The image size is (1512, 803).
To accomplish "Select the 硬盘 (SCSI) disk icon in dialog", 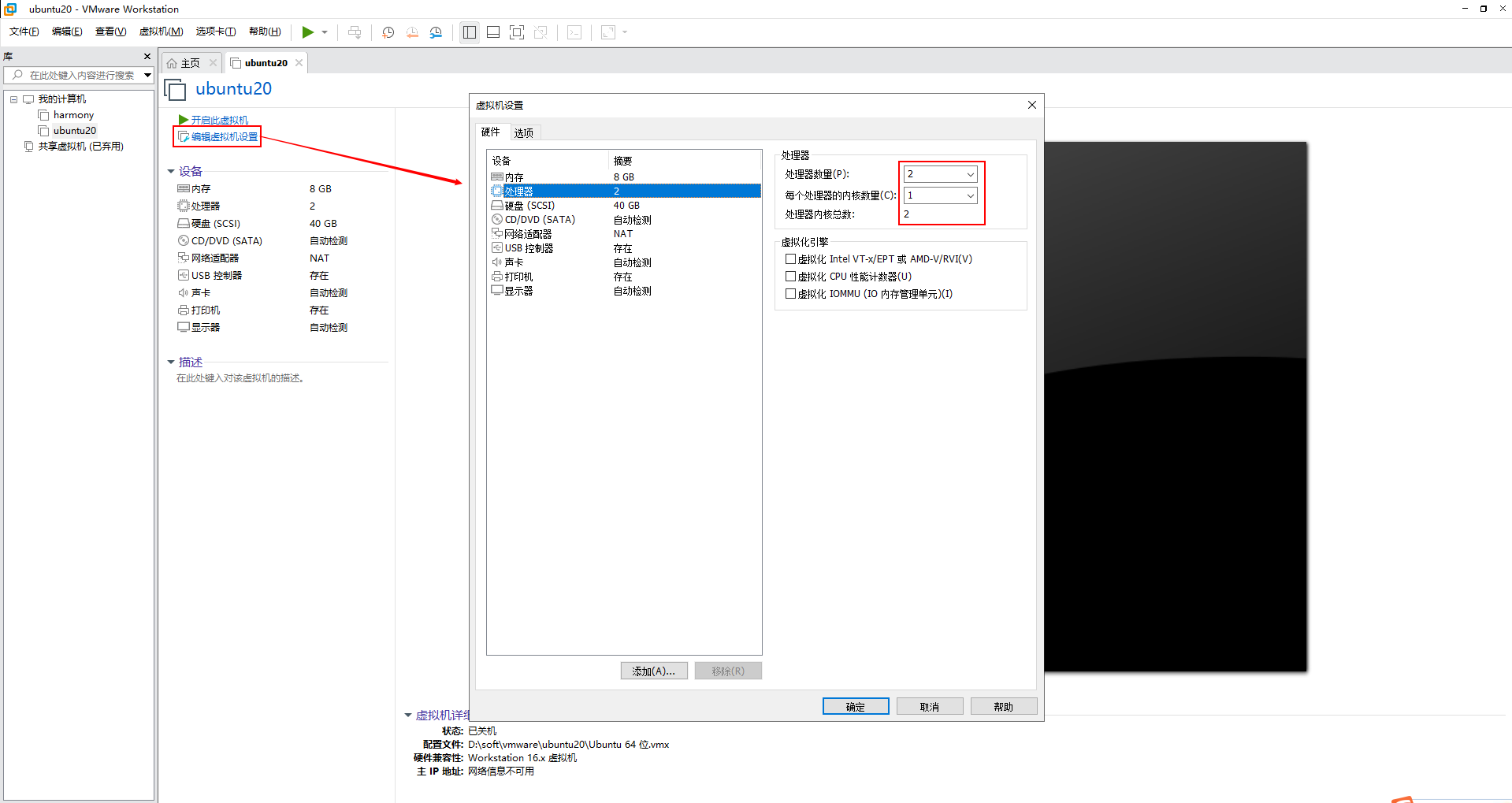I will click(x=497, y=206).
